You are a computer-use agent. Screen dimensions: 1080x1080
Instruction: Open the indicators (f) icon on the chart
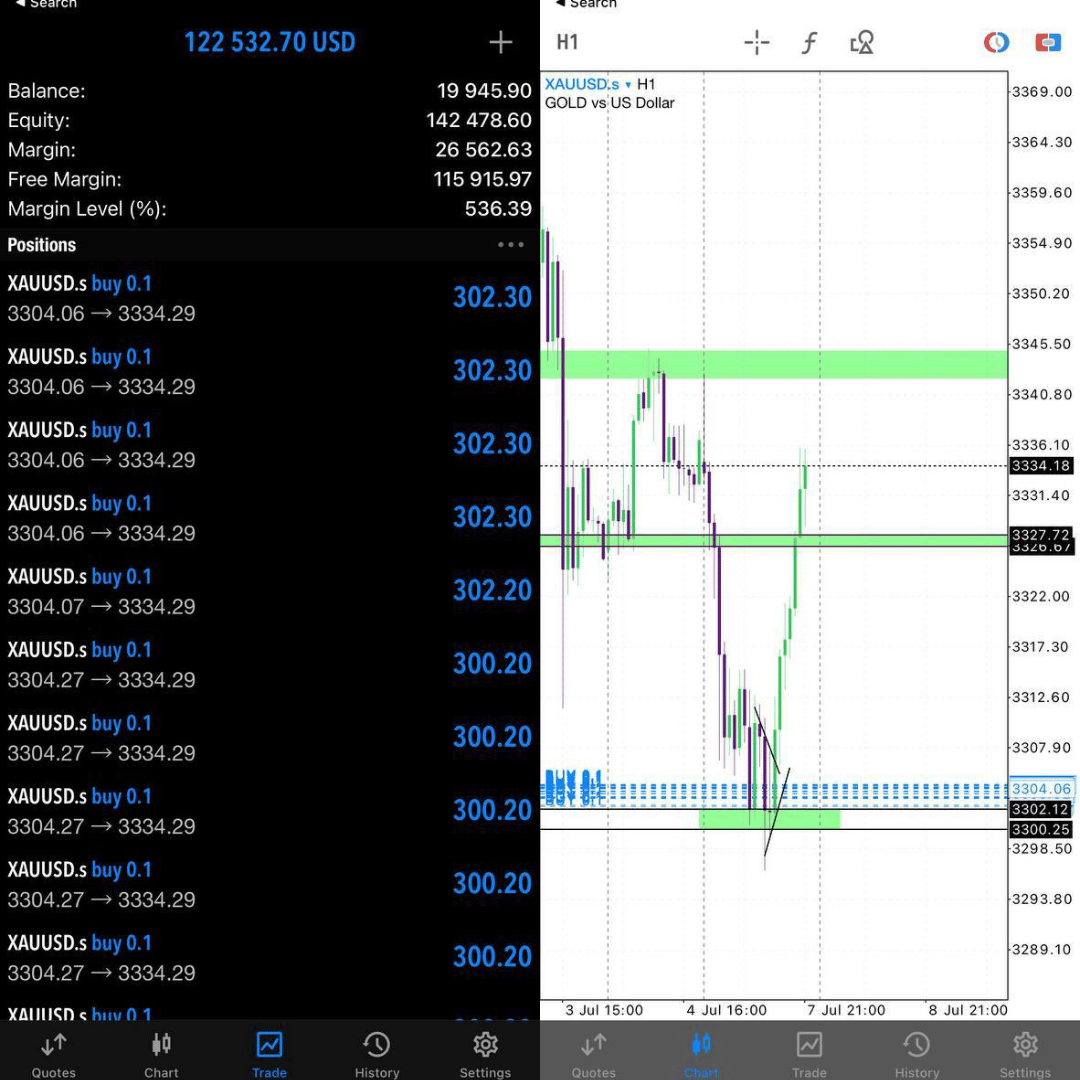[x=809, y=42]
